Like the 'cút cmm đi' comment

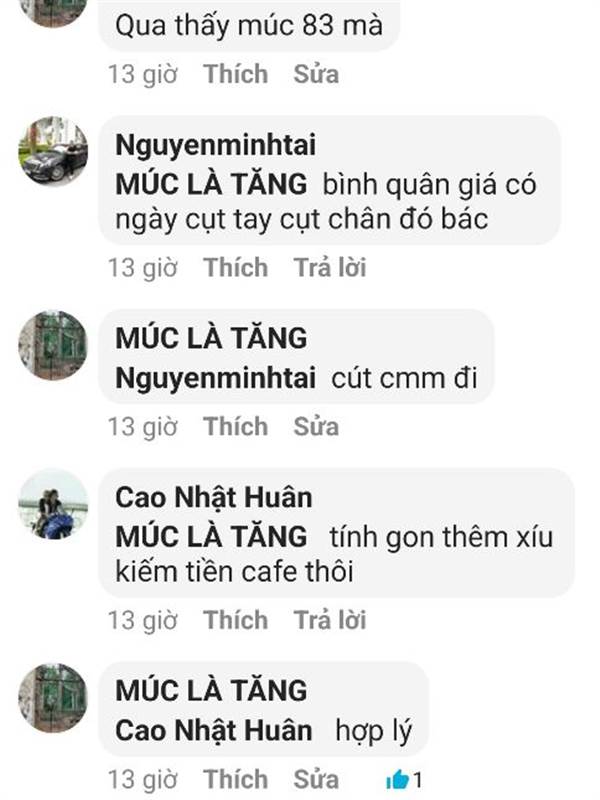[x=236, y=426]
